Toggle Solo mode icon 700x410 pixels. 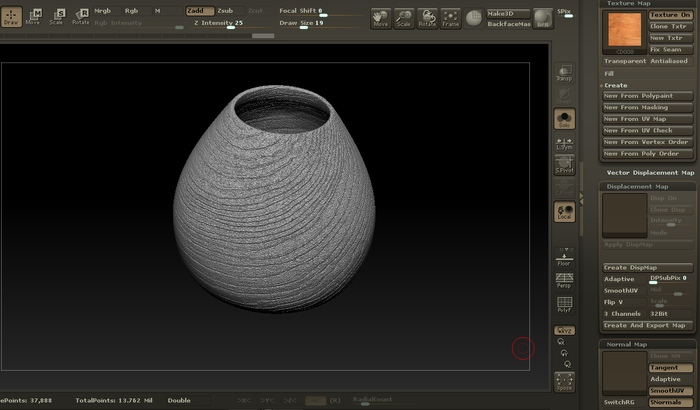pos(564,119)
